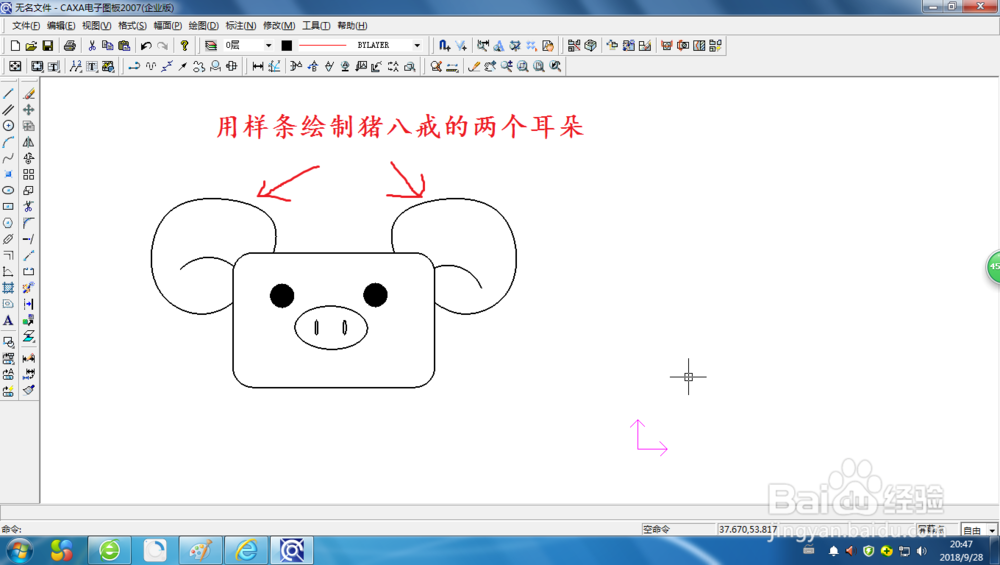
Task: Cut selection with toolbar scissors
Action: click(x=92, y=45)
